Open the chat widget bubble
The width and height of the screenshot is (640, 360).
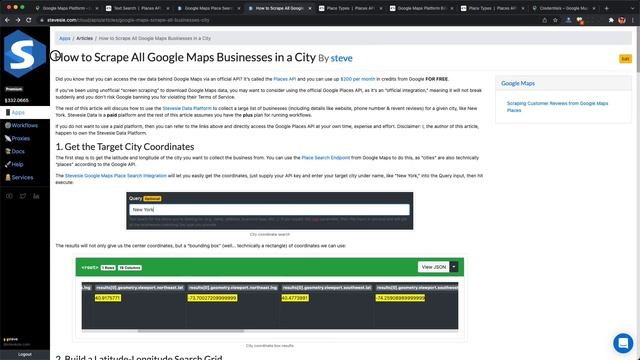(623, 343)
